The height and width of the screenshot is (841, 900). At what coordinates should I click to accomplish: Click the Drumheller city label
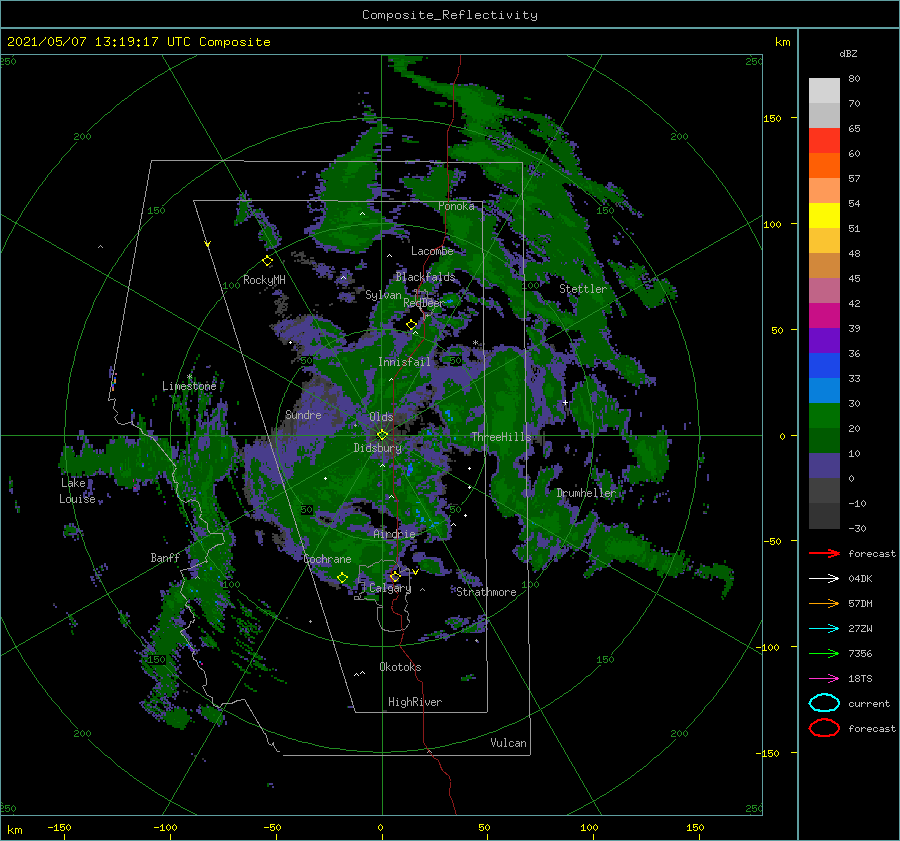tap(586, 493)
